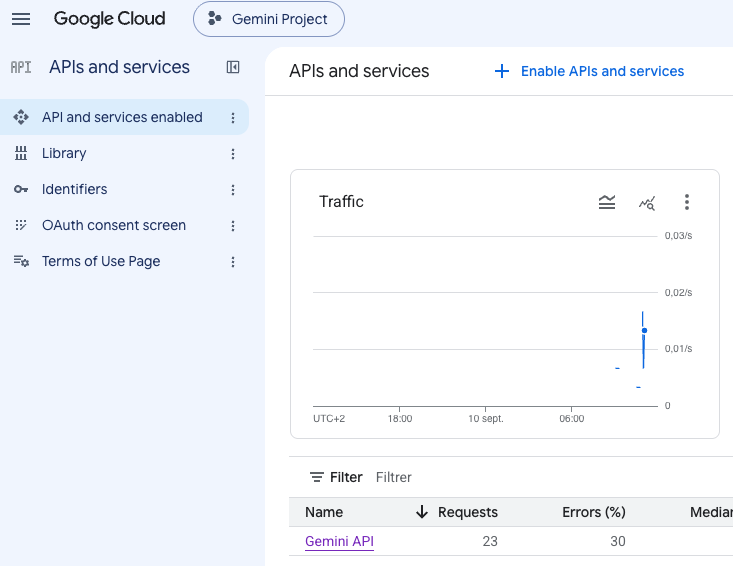This screenshot has height=566, width=733.
Task: Click the Terms of Use settings icon
Action: [22, 261]
